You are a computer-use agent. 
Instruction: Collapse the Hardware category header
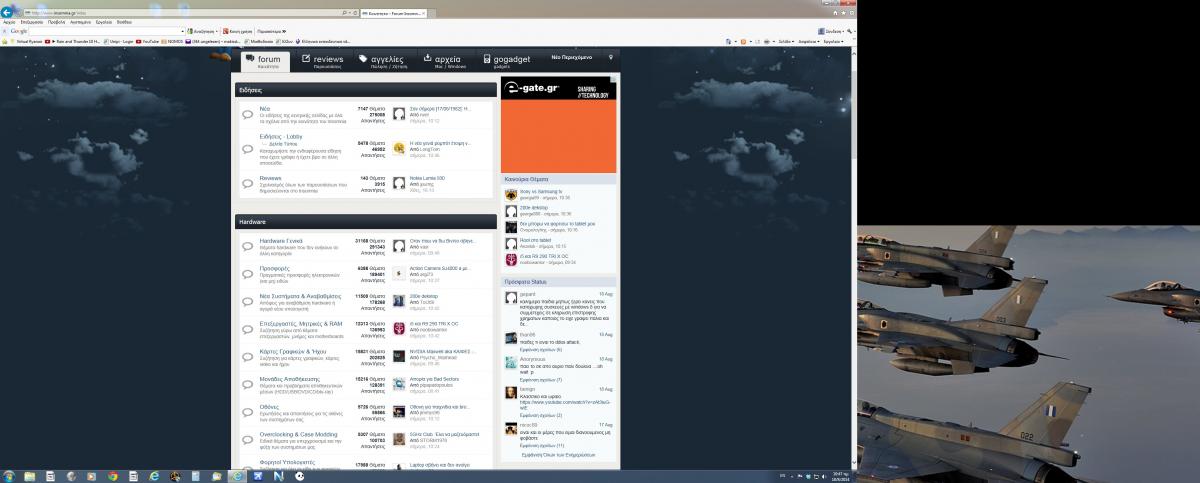click(365, 221)
